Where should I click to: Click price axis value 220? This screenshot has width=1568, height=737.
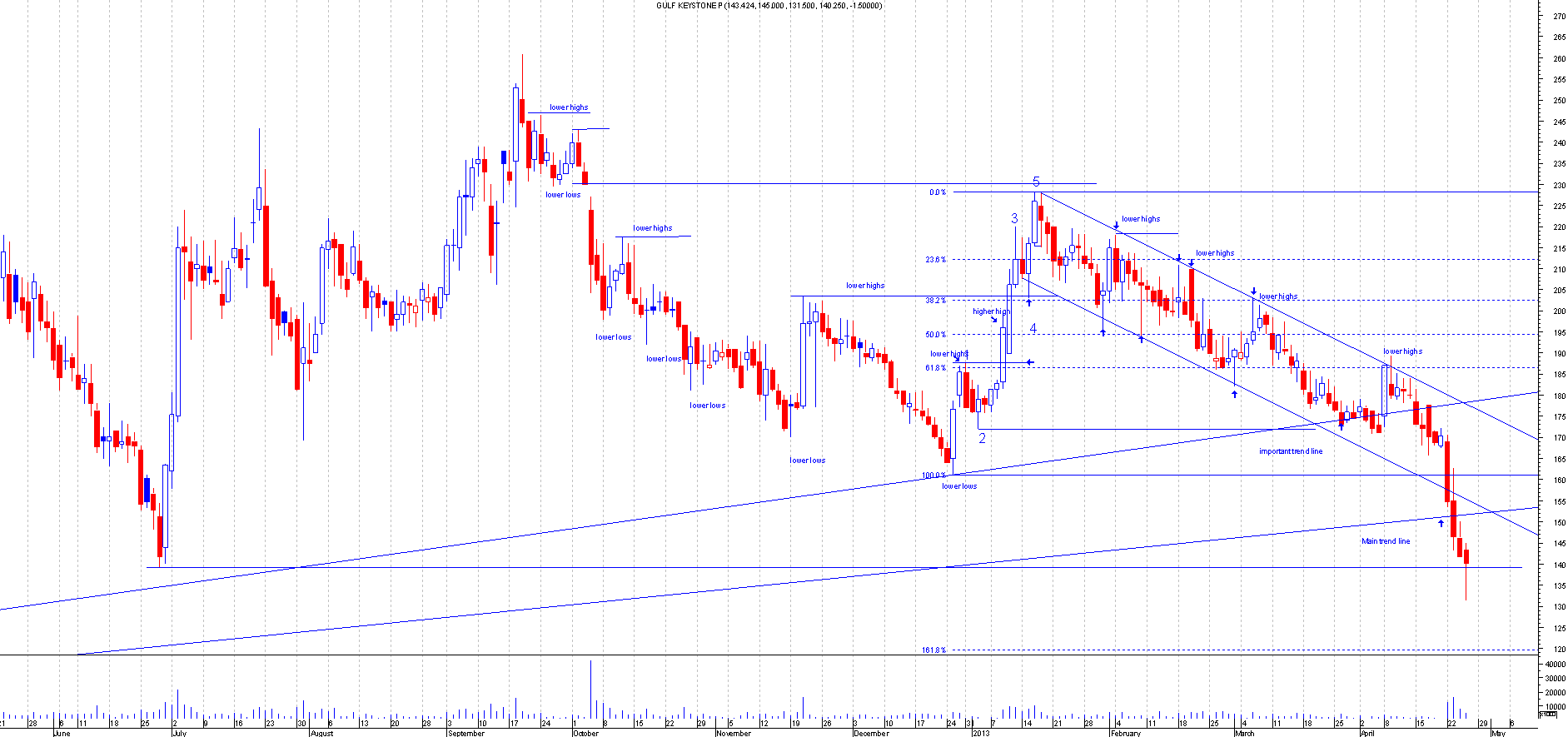coord(1559,227)
